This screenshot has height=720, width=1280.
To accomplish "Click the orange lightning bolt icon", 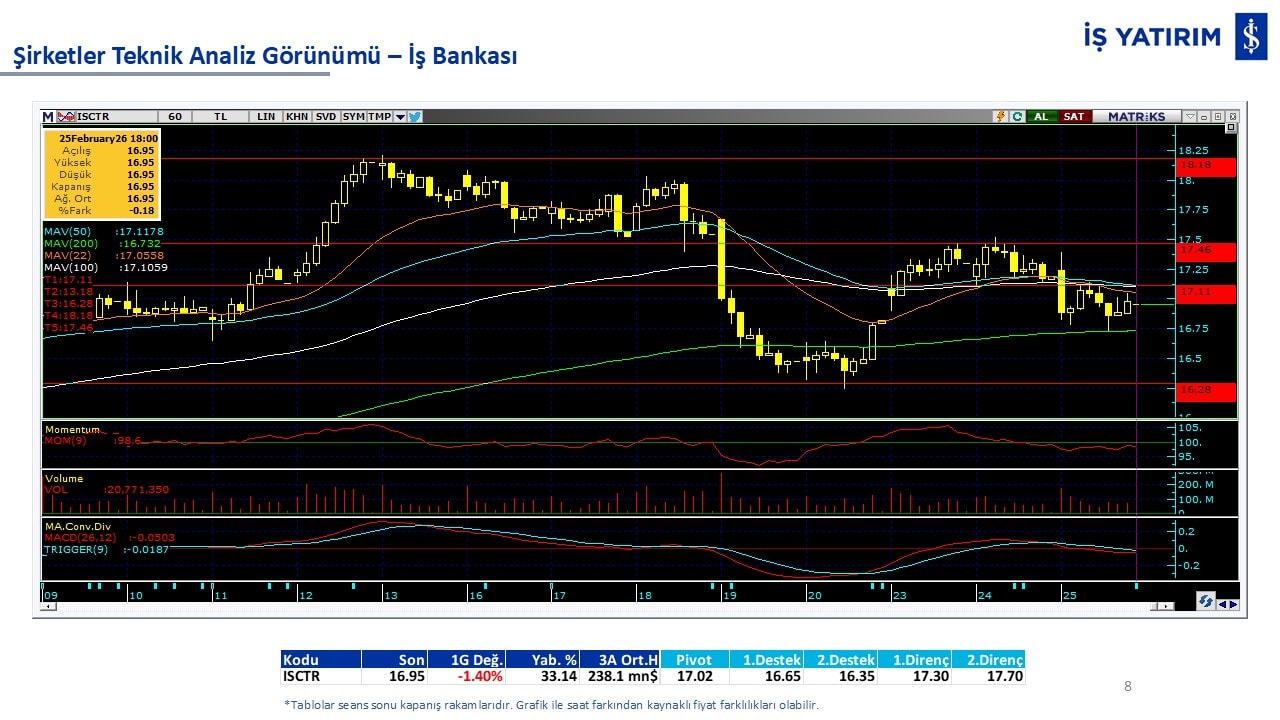I will (999, 117).
